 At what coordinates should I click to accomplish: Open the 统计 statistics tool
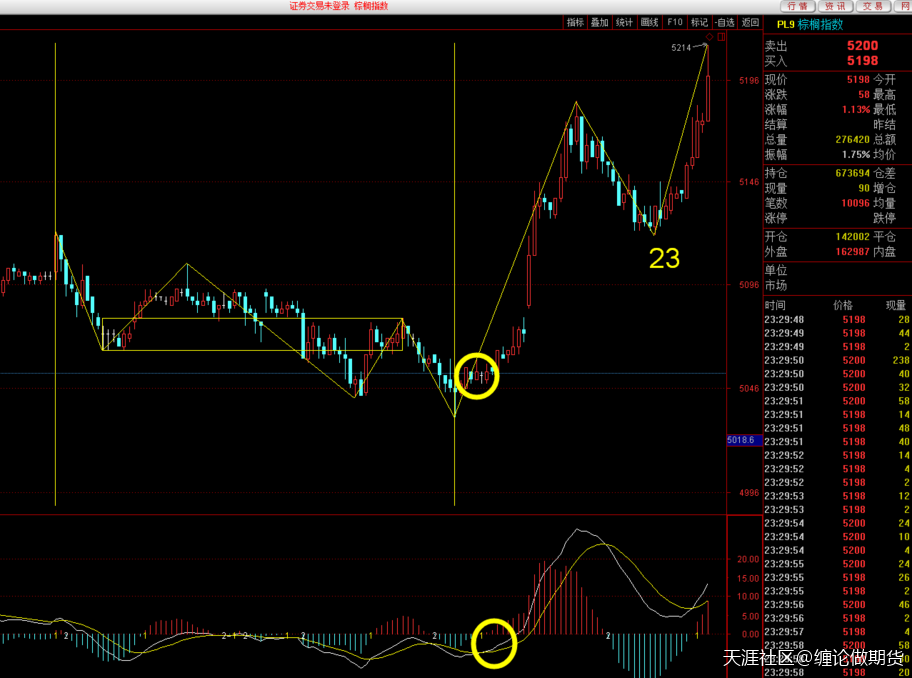pyautogui.click(x=625, y=22)
